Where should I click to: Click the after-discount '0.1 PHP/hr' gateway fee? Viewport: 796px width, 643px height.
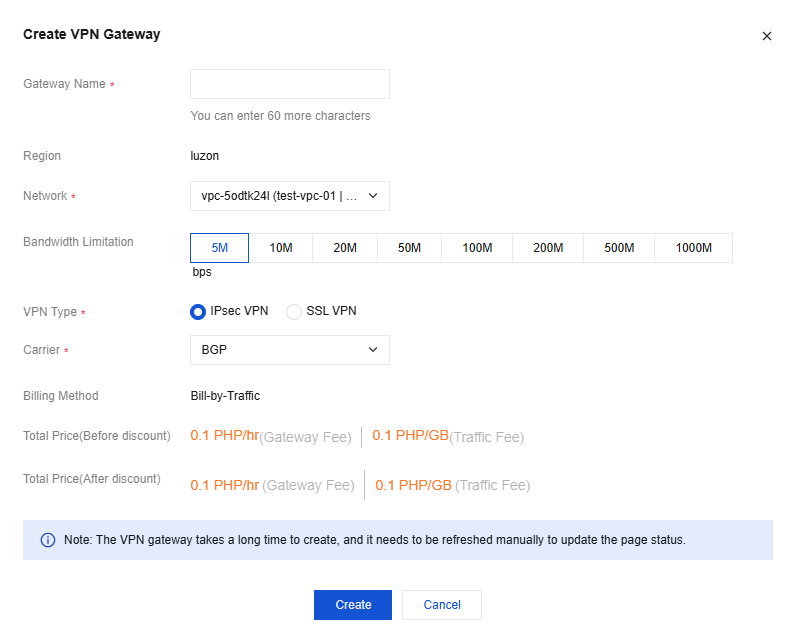pyautogui.click(x=225, y=485)
